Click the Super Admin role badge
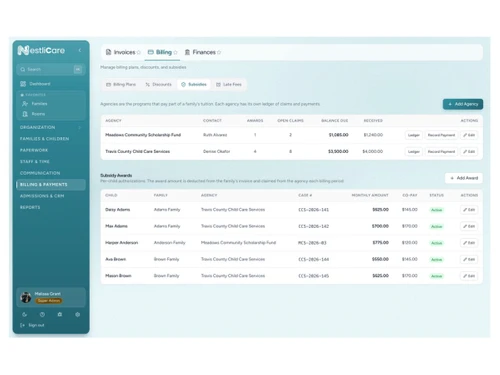The width and height of the screenshot is (500, 375). click(x=49, y=301)
